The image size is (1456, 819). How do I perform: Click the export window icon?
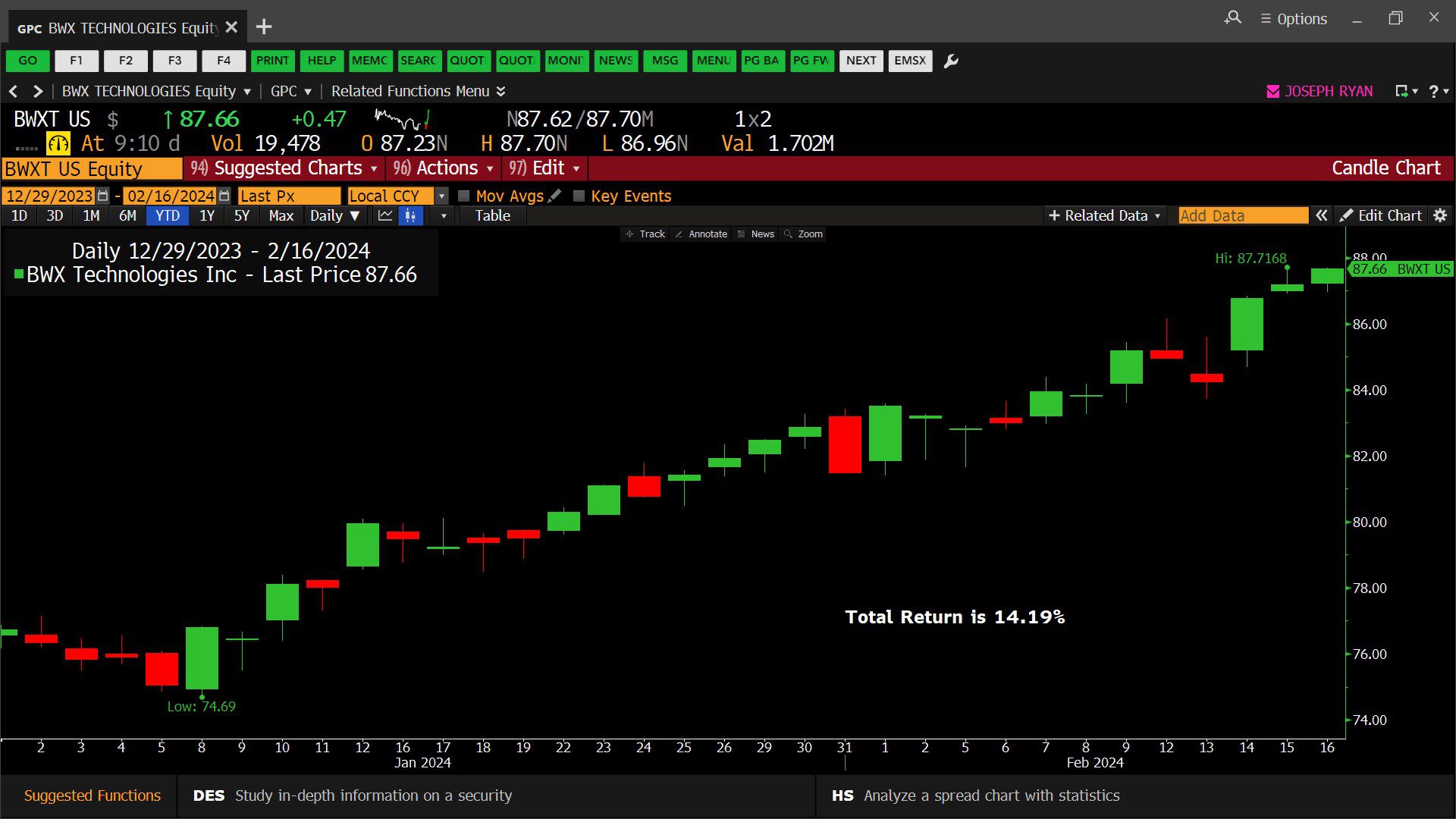pos(1402,91)
